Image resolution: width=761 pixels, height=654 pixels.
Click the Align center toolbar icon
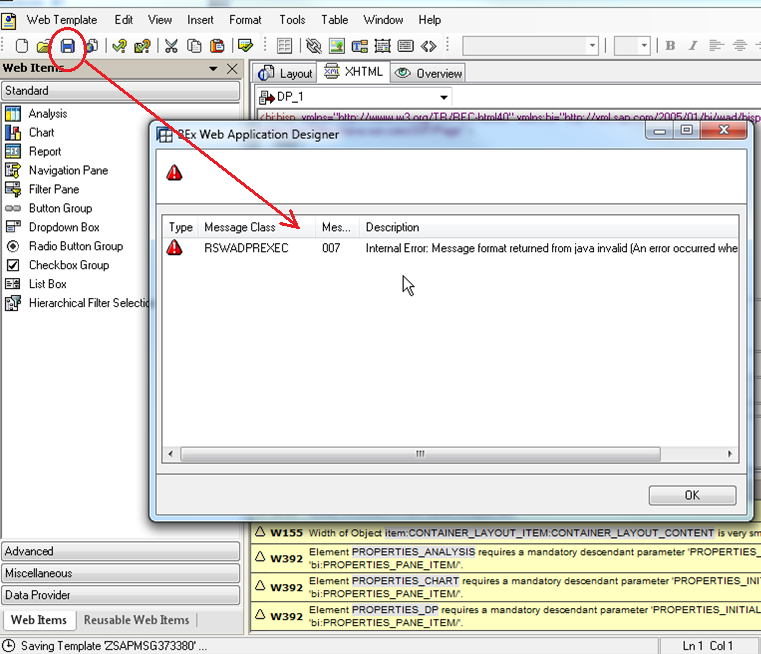point(739,46)
